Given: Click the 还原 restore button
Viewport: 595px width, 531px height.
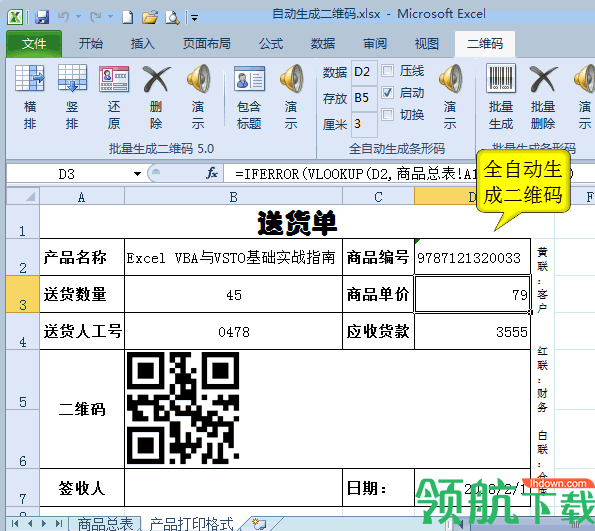Looking at the screenshot, I should point(114,97).
